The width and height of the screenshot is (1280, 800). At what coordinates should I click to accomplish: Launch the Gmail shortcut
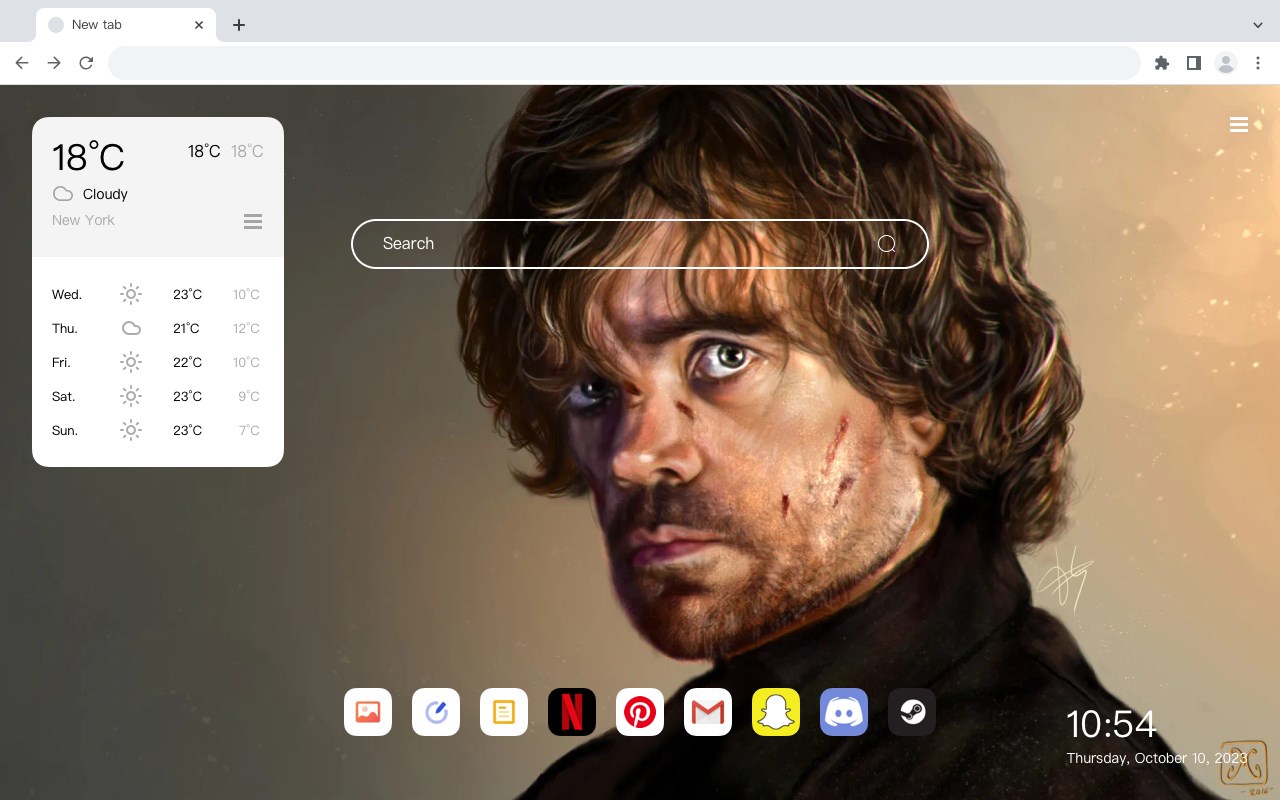point(708,712)
